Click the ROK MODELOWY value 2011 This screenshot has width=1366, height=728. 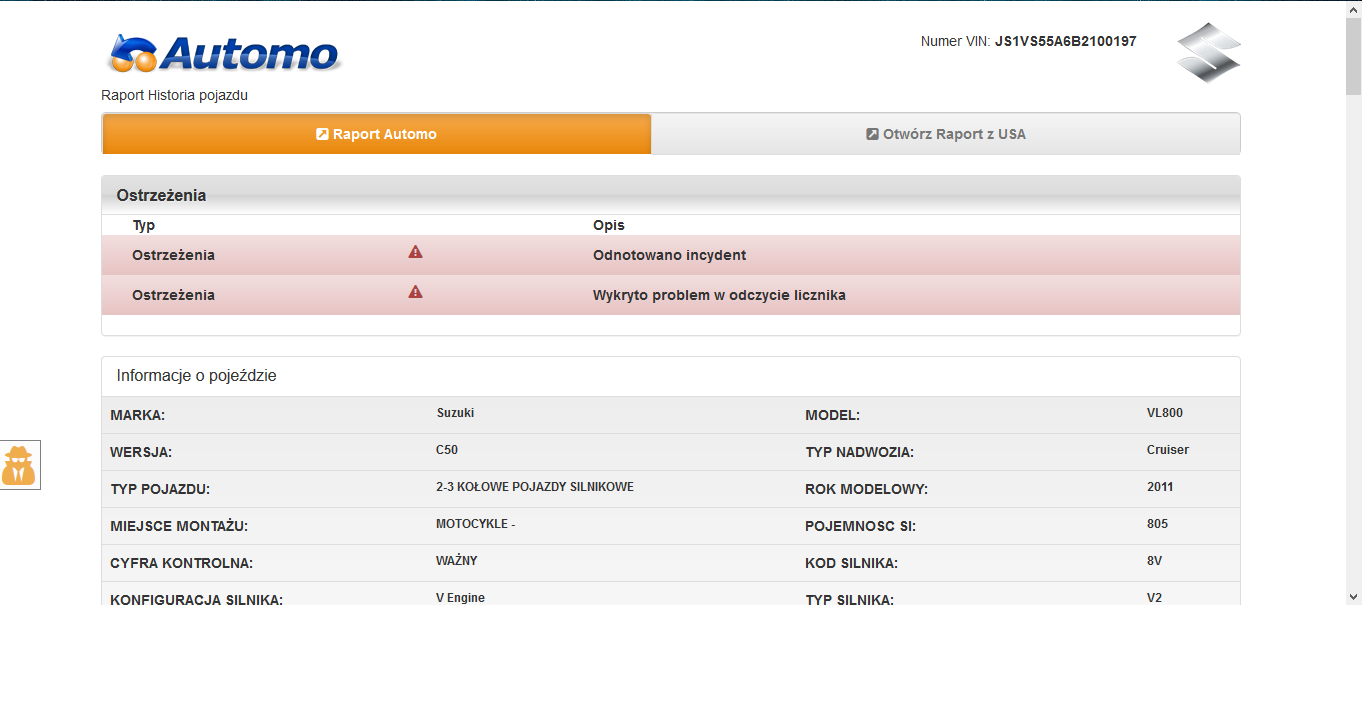pyautogui.click(x=1160, y=487)
